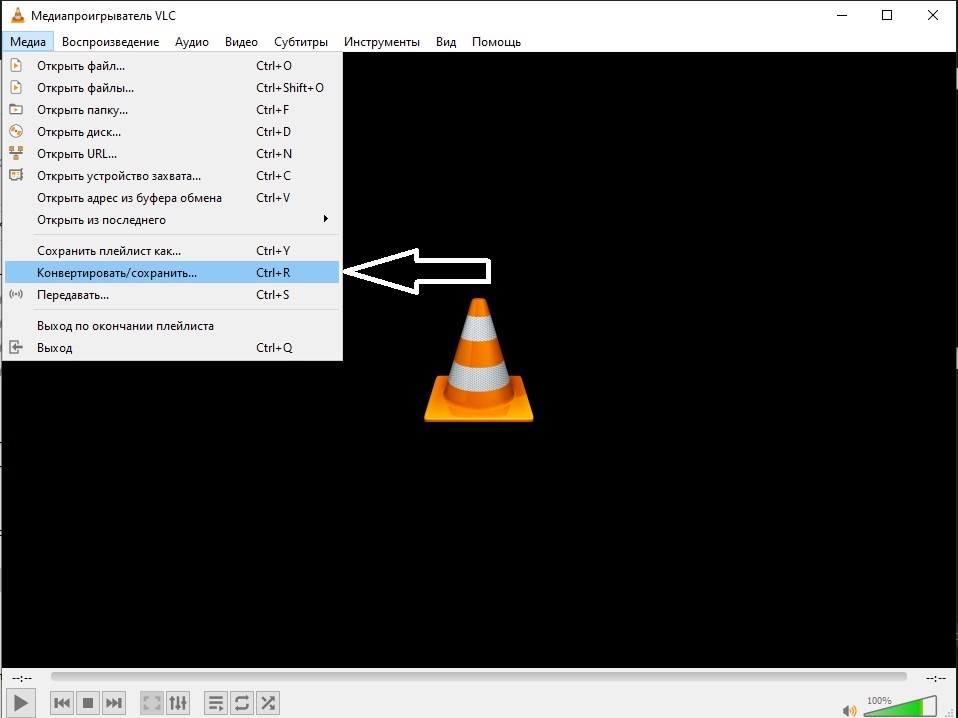Click elapsed time label at left of seek bar

tap(22, 678)
